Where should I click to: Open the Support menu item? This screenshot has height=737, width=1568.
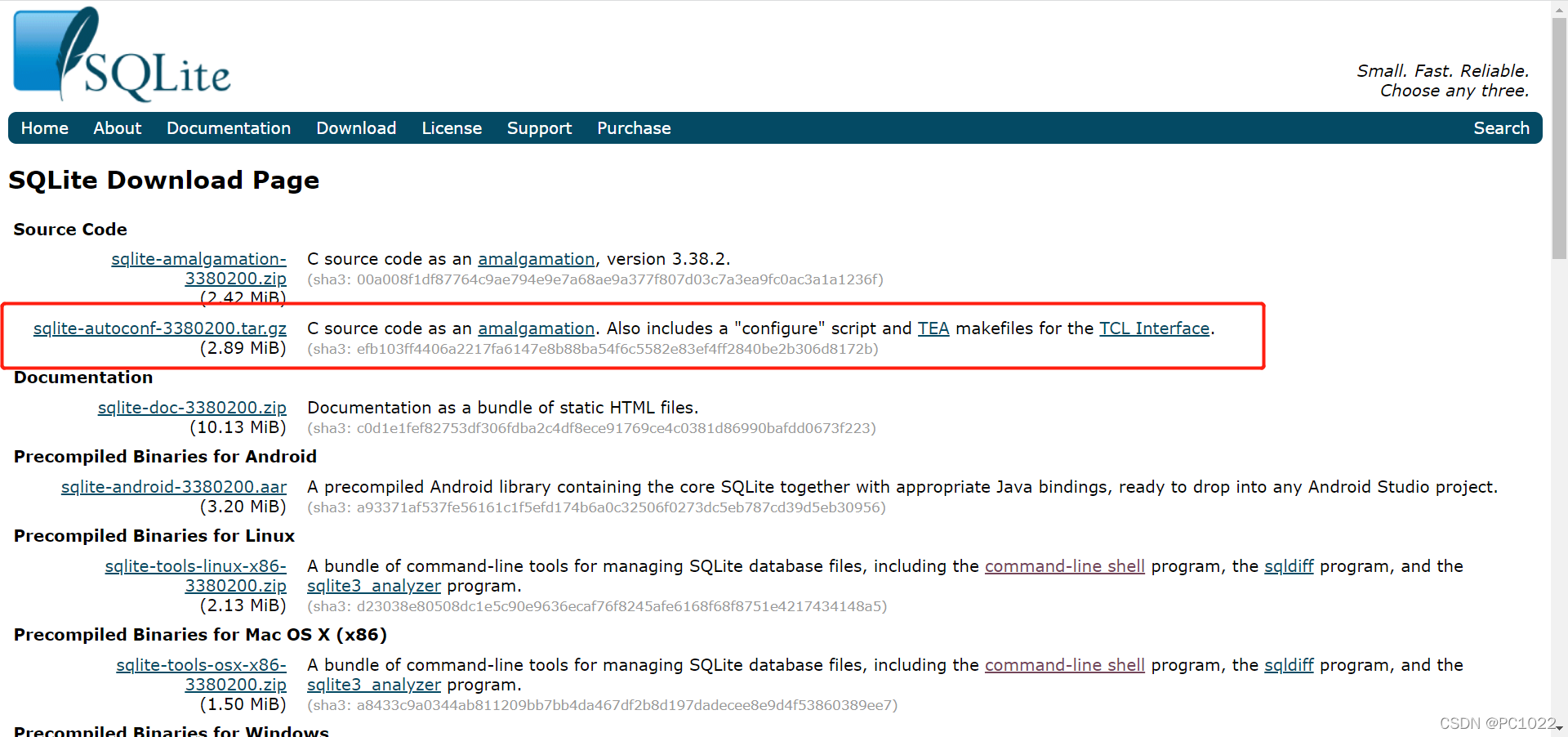click(539, 128)
